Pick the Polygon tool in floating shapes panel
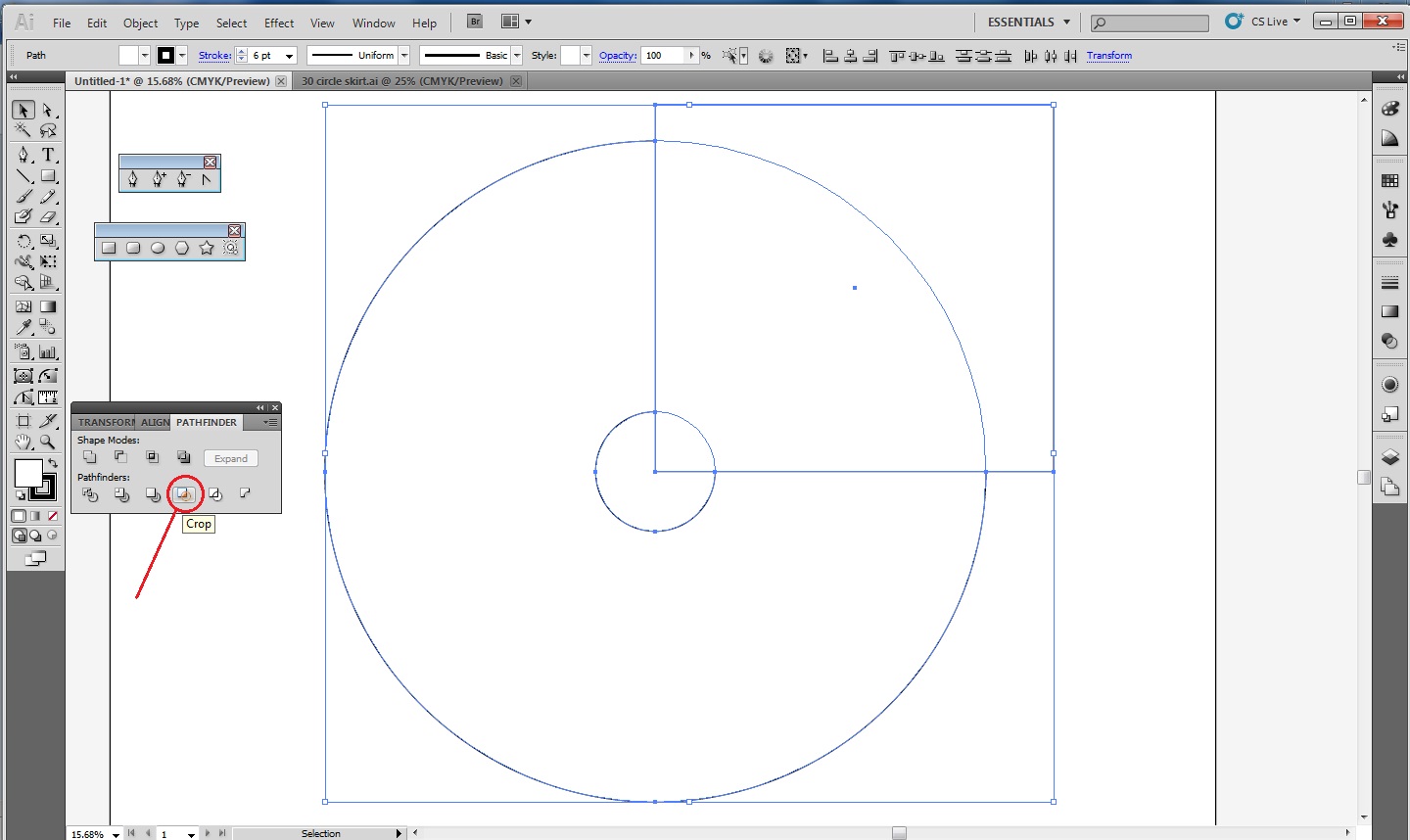1410x840 pixels. (182, 249)
